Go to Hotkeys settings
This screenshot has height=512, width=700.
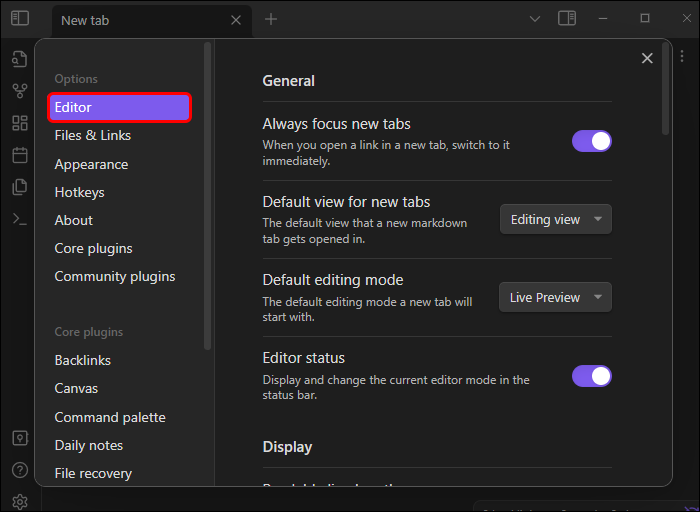pyautogui.click(x=79, y=192)
